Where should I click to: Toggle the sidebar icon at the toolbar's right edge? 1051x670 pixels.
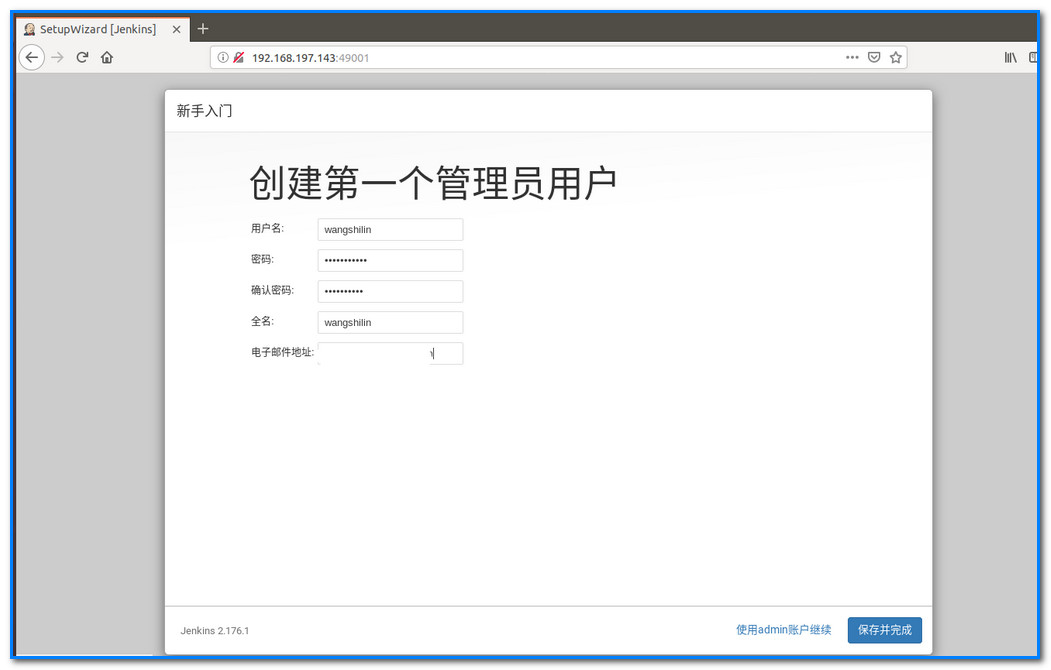click(x=1033, y=58)
